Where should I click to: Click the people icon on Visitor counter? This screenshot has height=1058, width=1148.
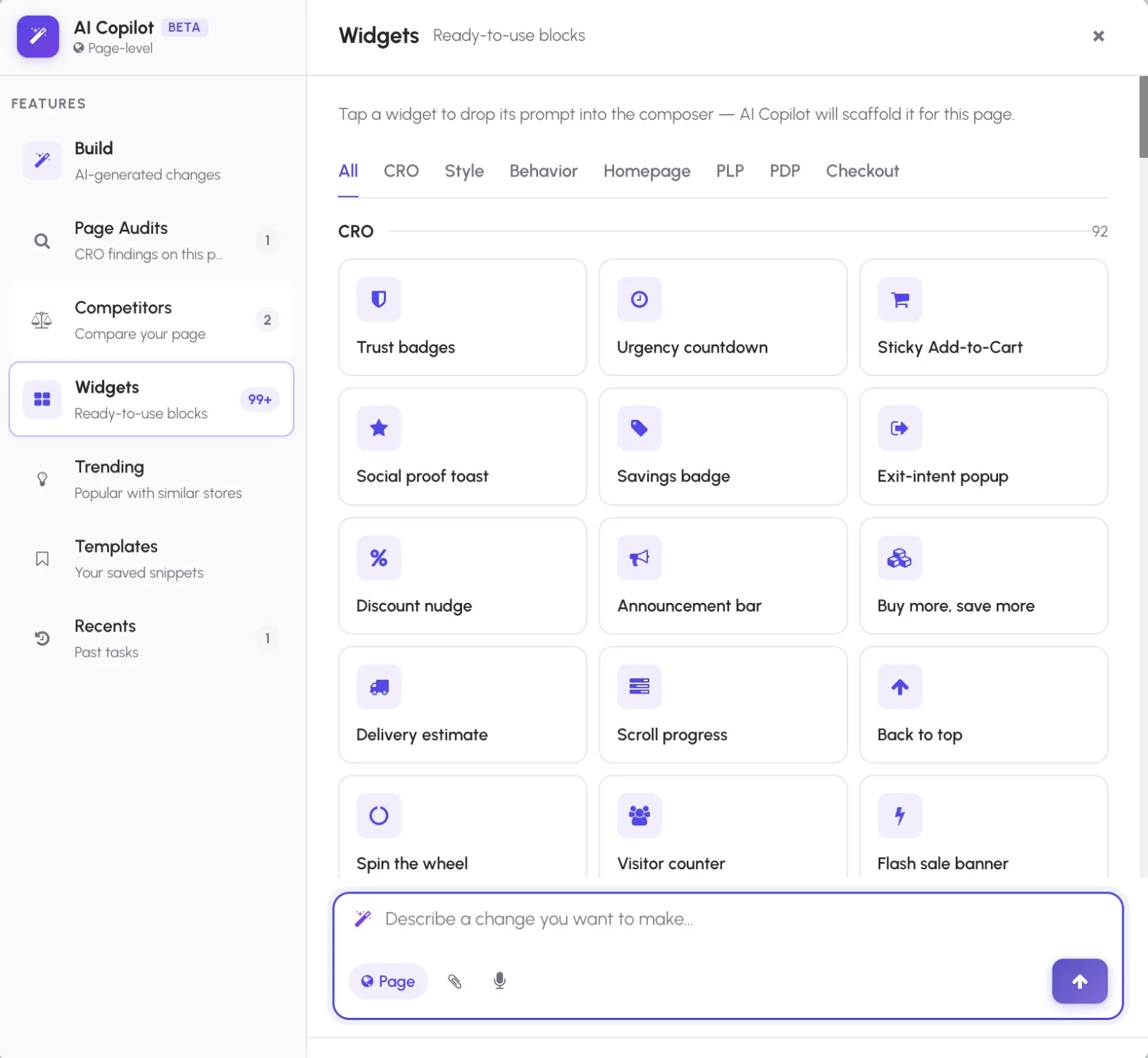point(639,815)
